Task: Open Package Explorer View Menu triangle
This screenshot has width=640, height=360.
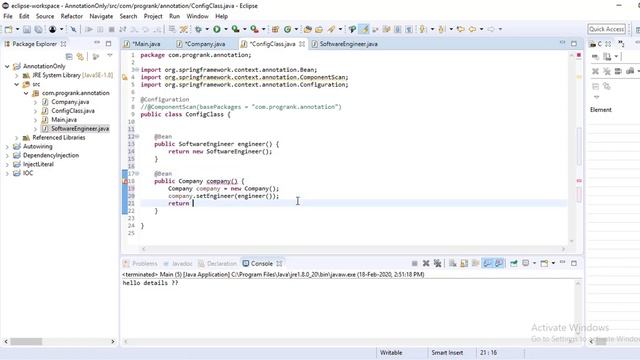Action: 109,56
